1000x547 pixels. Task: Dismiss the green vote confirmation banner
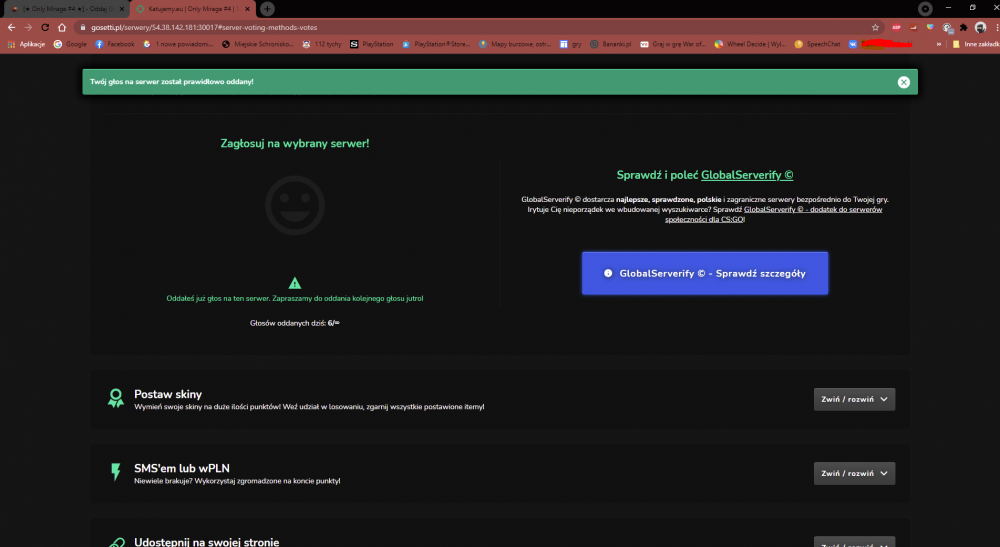[903, 82]
